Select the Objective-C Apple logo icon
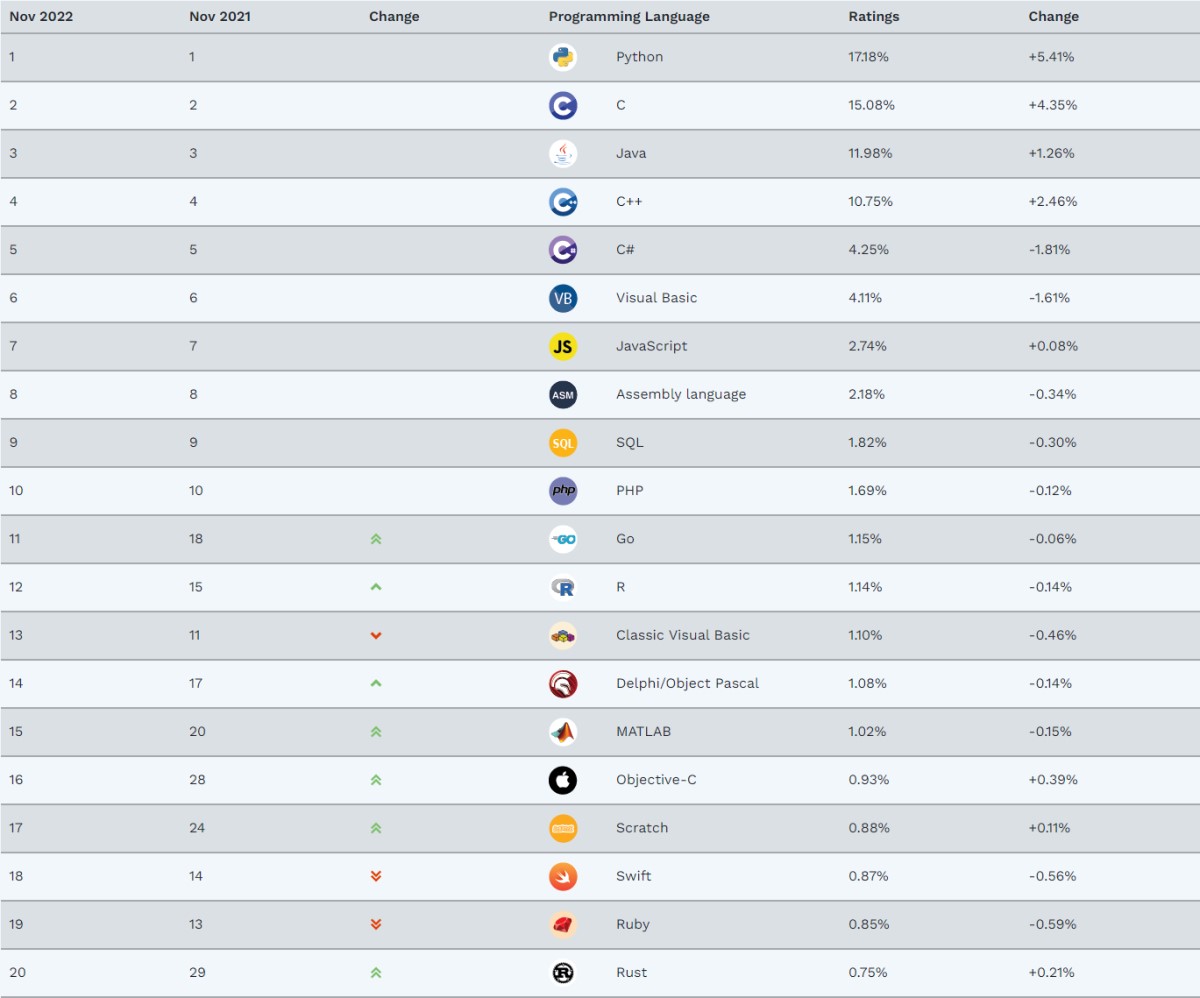The height and width of the screenshot is (998, 1200). [563, 780]
